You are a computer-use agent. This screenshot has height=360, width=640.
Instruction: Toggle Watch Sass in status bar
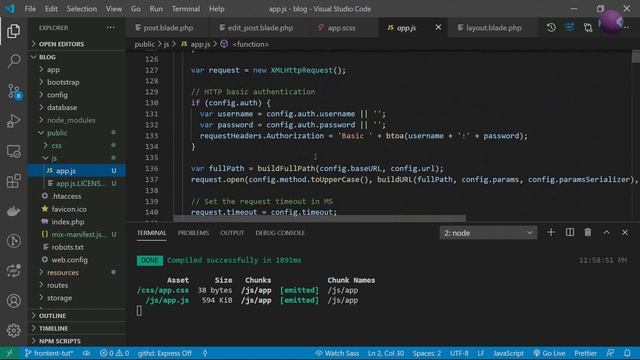coord(337,353)
